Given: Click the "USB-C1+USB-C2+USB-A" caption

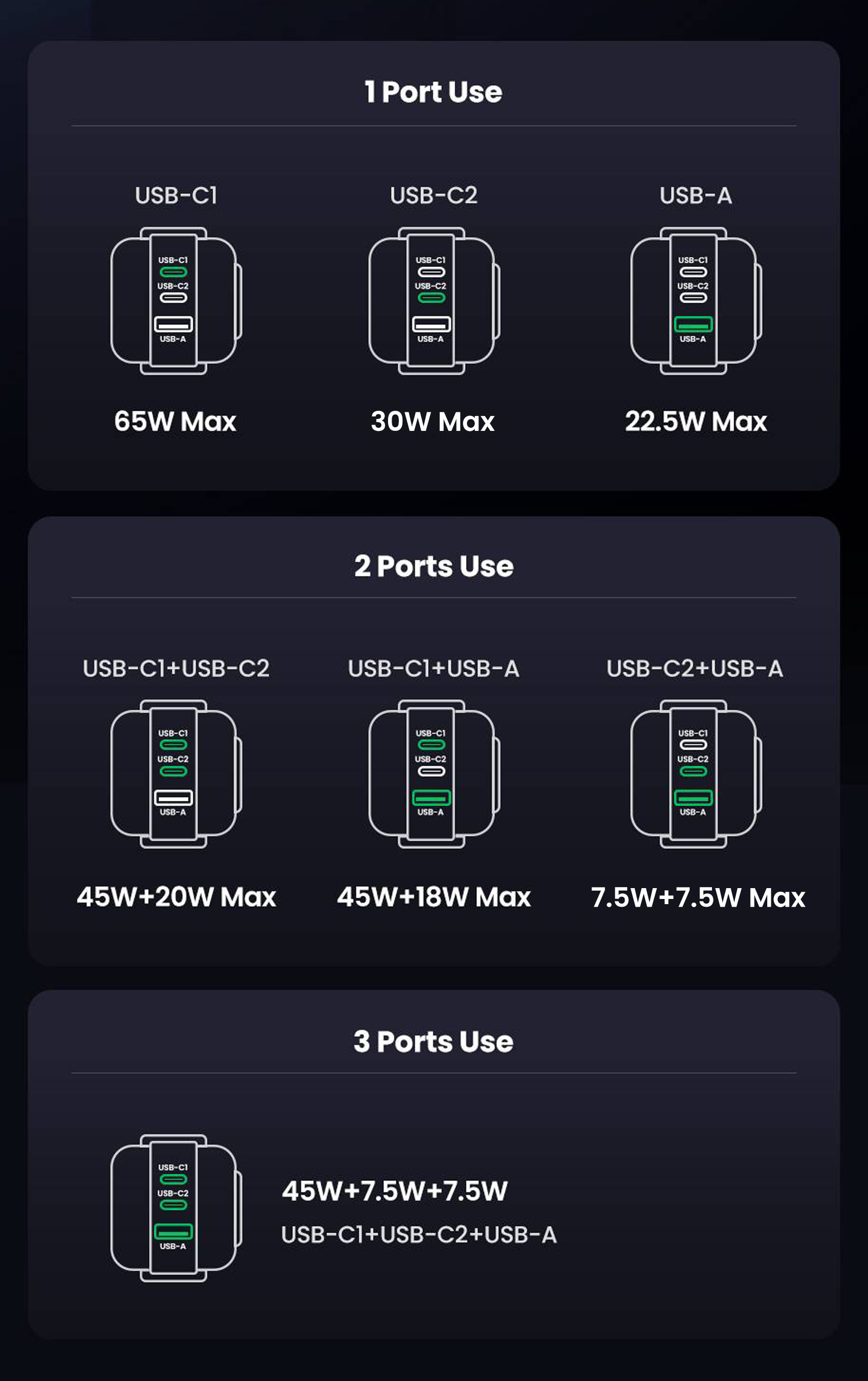Looking at the screenshot, I should tap(419, 1235).
